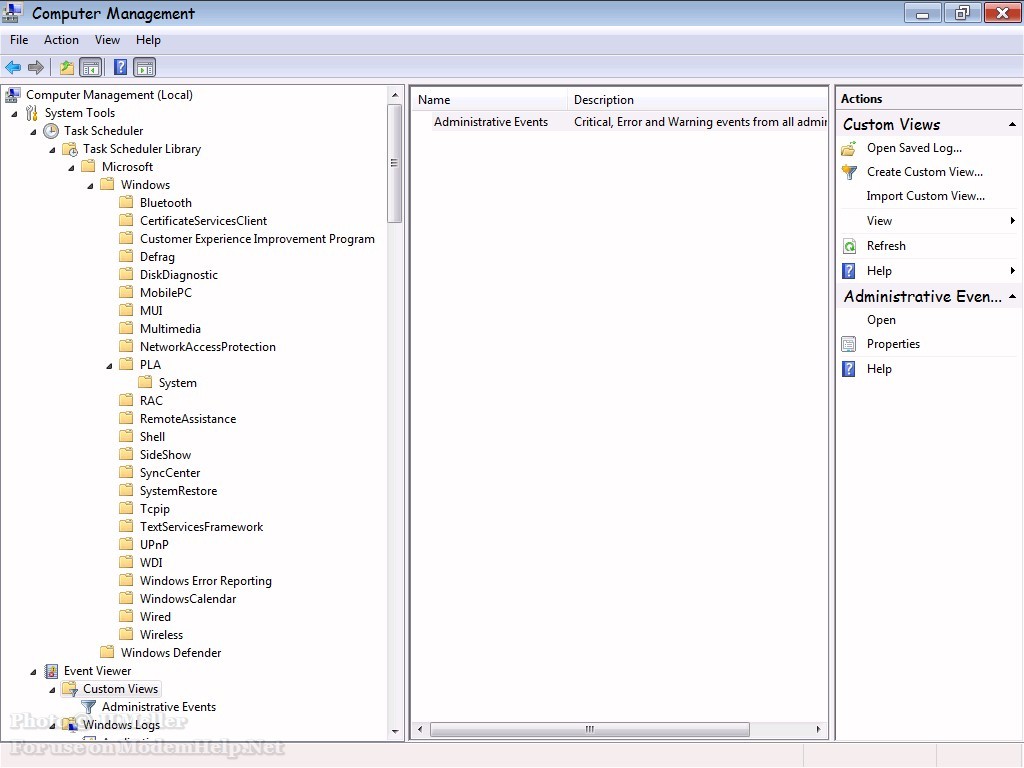
Task: Select the Windows Error Reporting folder
Action: [206, 581]
